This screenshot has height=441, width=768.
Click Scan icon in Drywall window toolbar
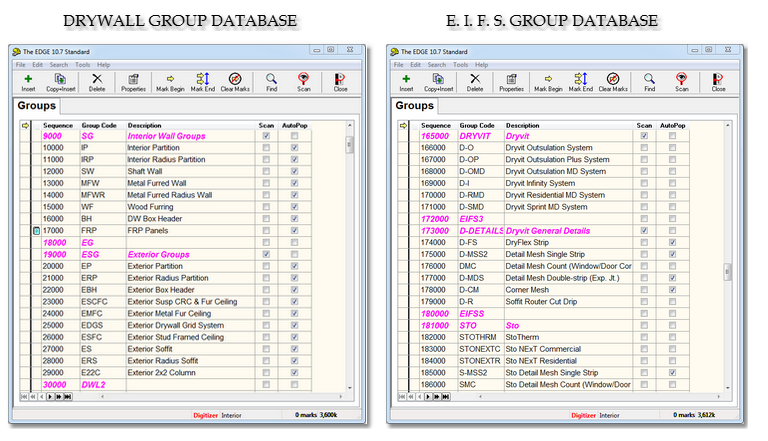coord(304,82)
